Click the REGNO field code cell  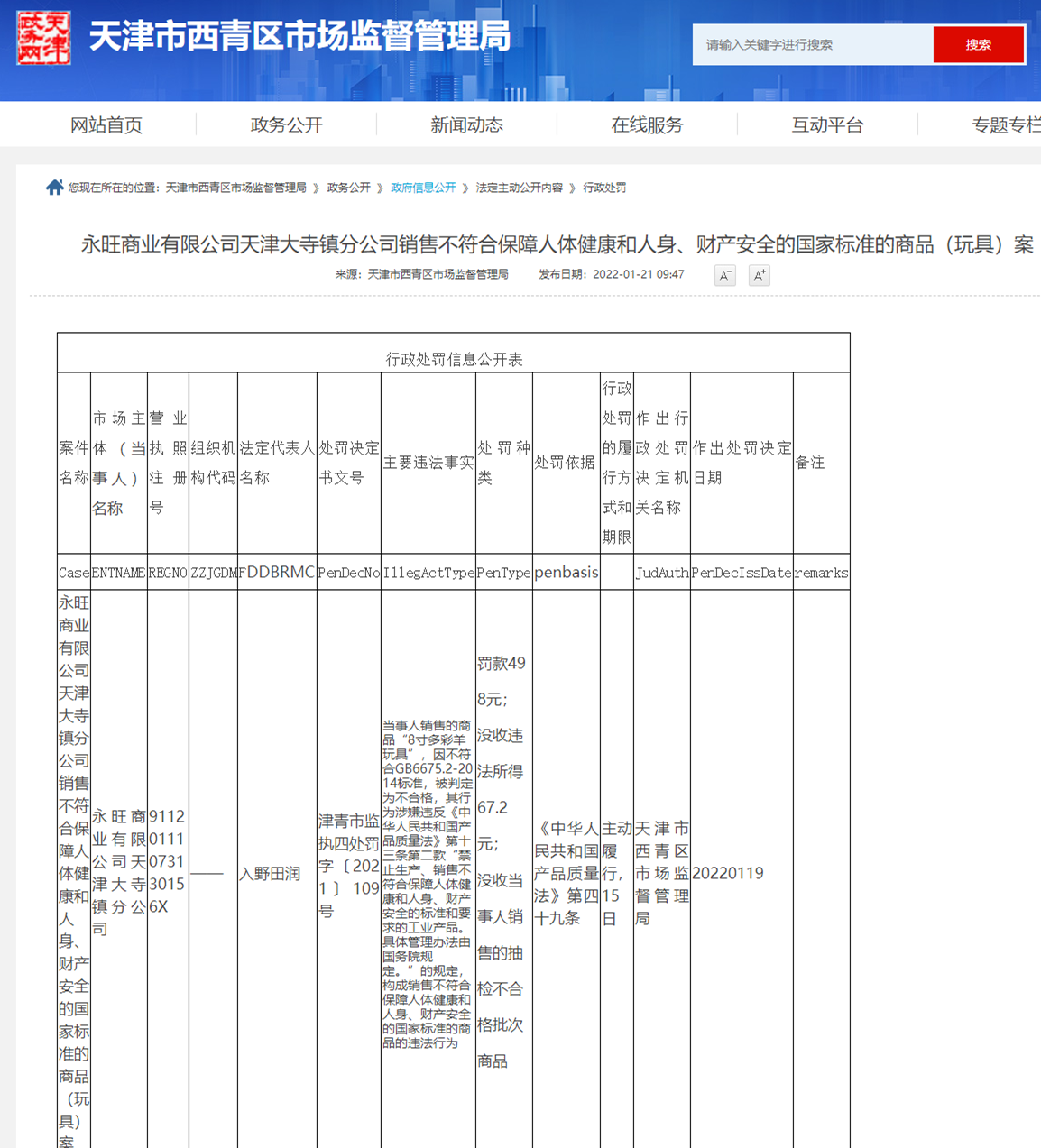(x=168, y=573)
